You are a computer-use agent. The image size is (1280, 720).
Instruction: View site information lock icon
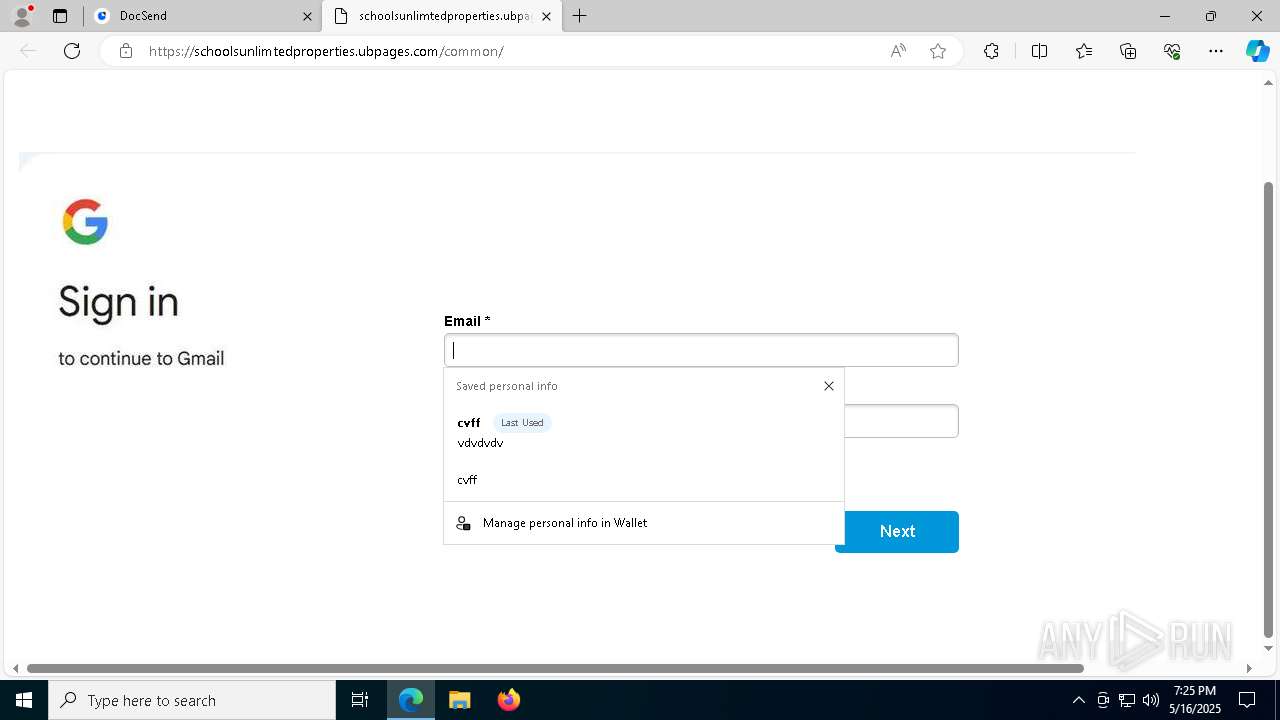pos(125,51)
